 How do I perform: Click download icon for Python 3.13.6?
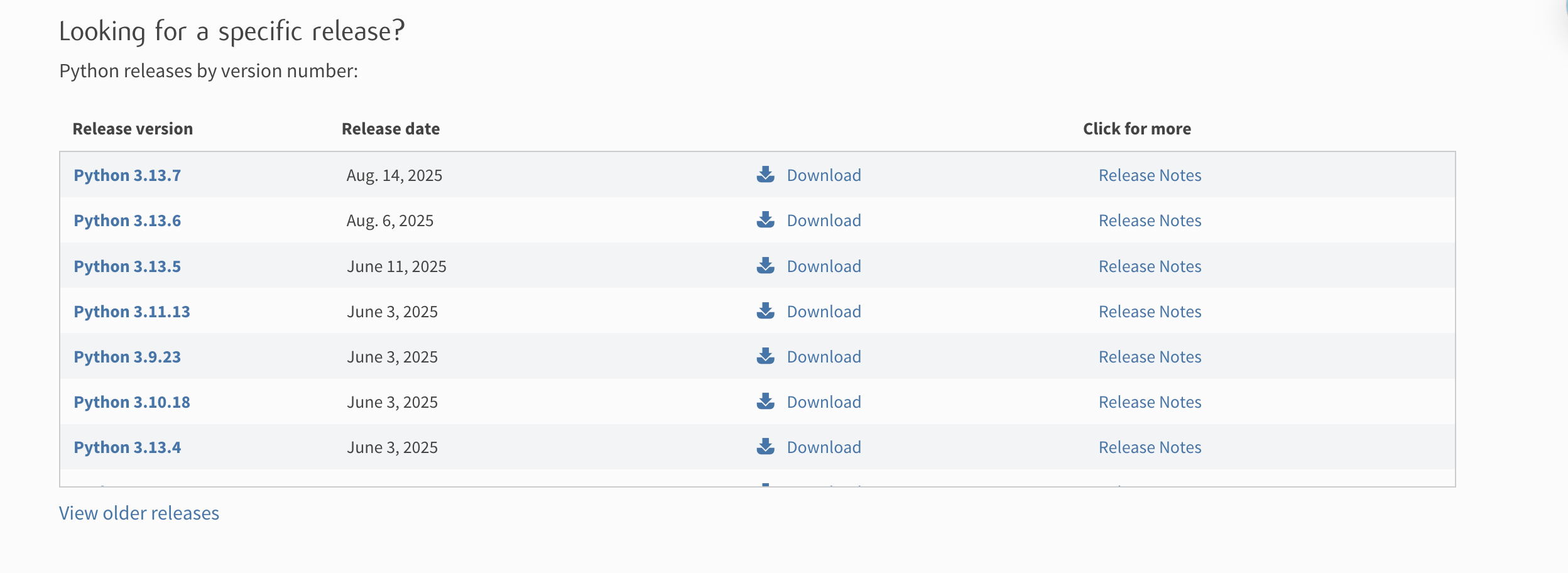pyautogui.click(x=765, y=220)
